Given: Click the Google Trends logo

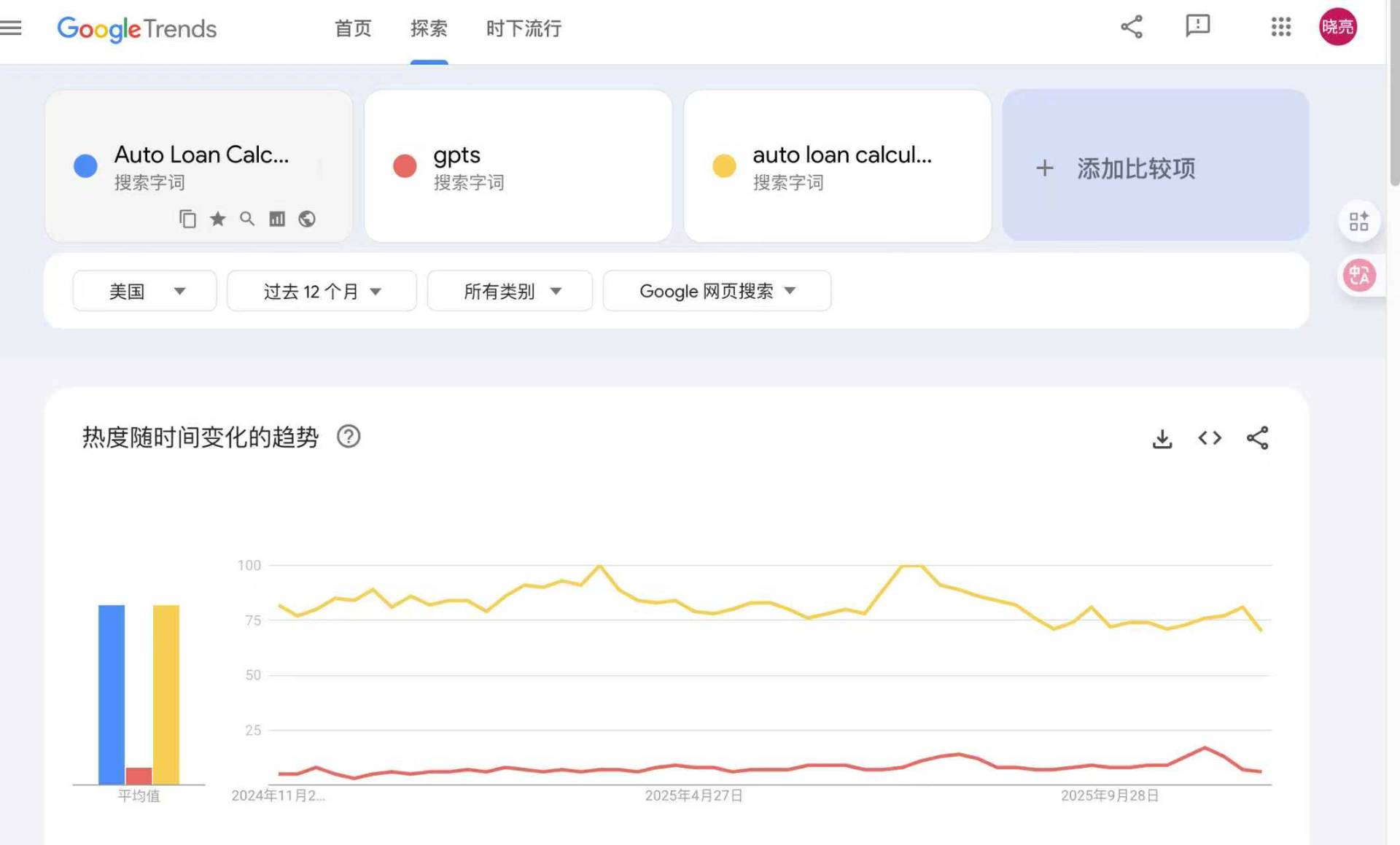Looking at the screenshot, I should (x=136, y=28).
